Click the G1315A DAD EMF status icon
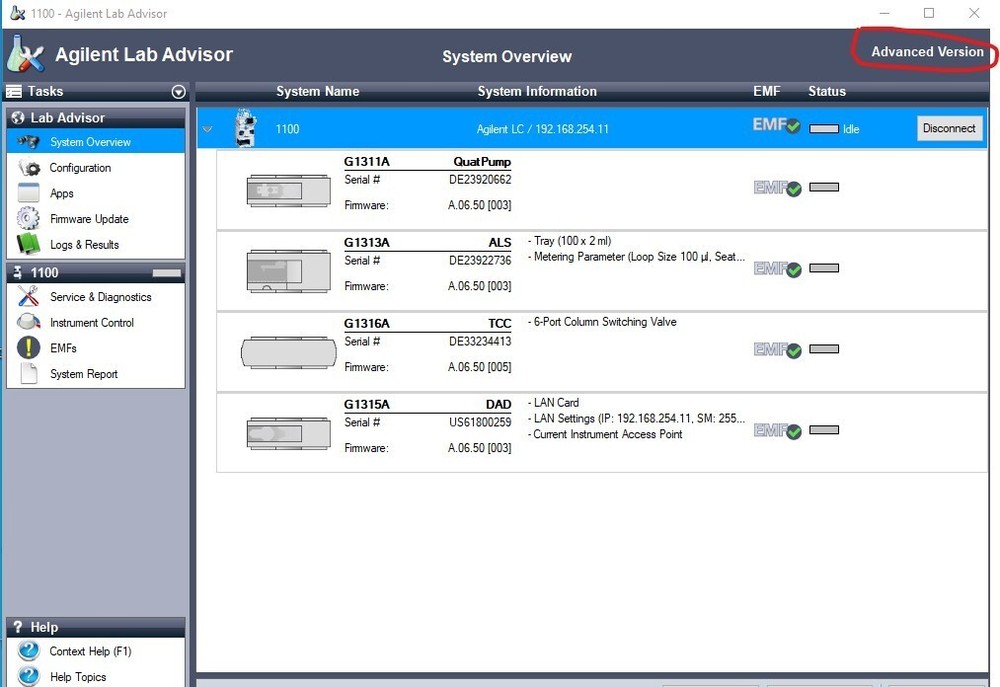Viewport: 1000px width, 687px height. pos(777,431)
